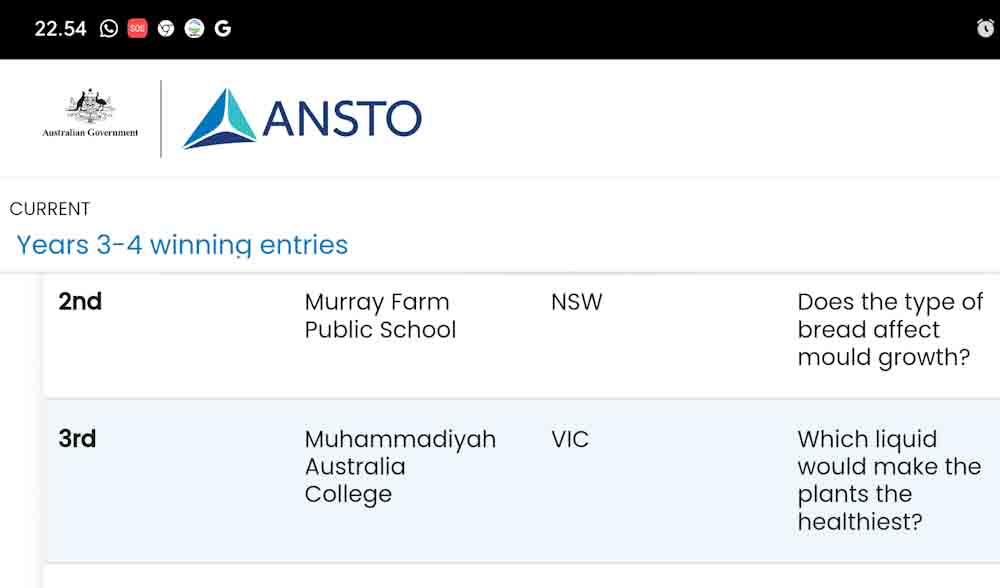Tap the alarm clock status icon
The height and width of the screenshot is (588, 1000).
[x=985, y=28]
